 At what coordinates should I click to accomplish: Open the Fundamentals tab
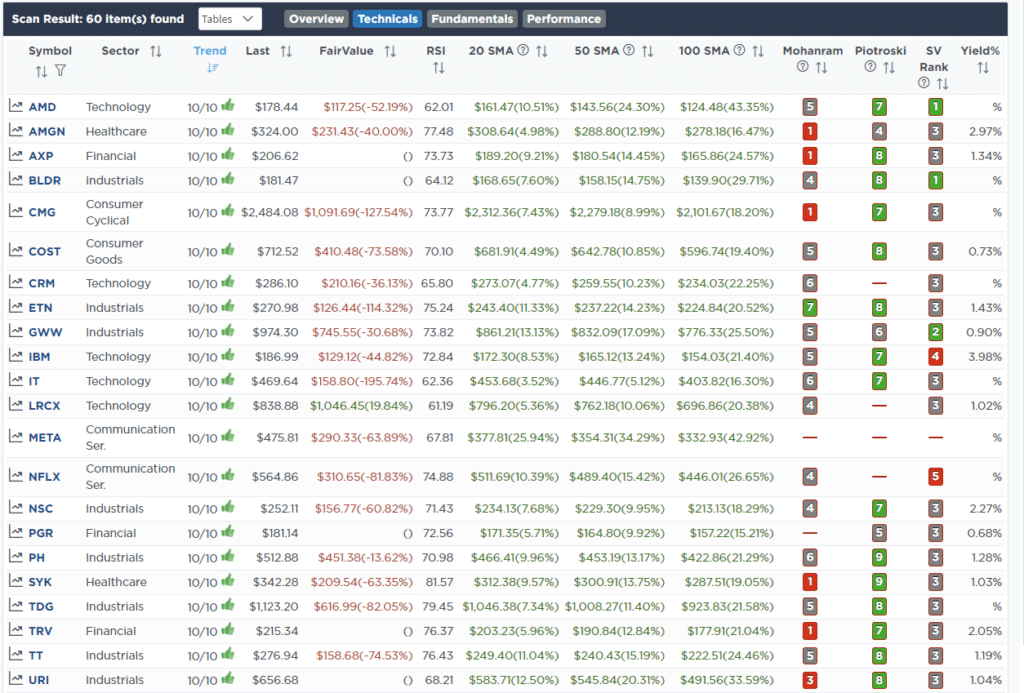tap(472, 19)
